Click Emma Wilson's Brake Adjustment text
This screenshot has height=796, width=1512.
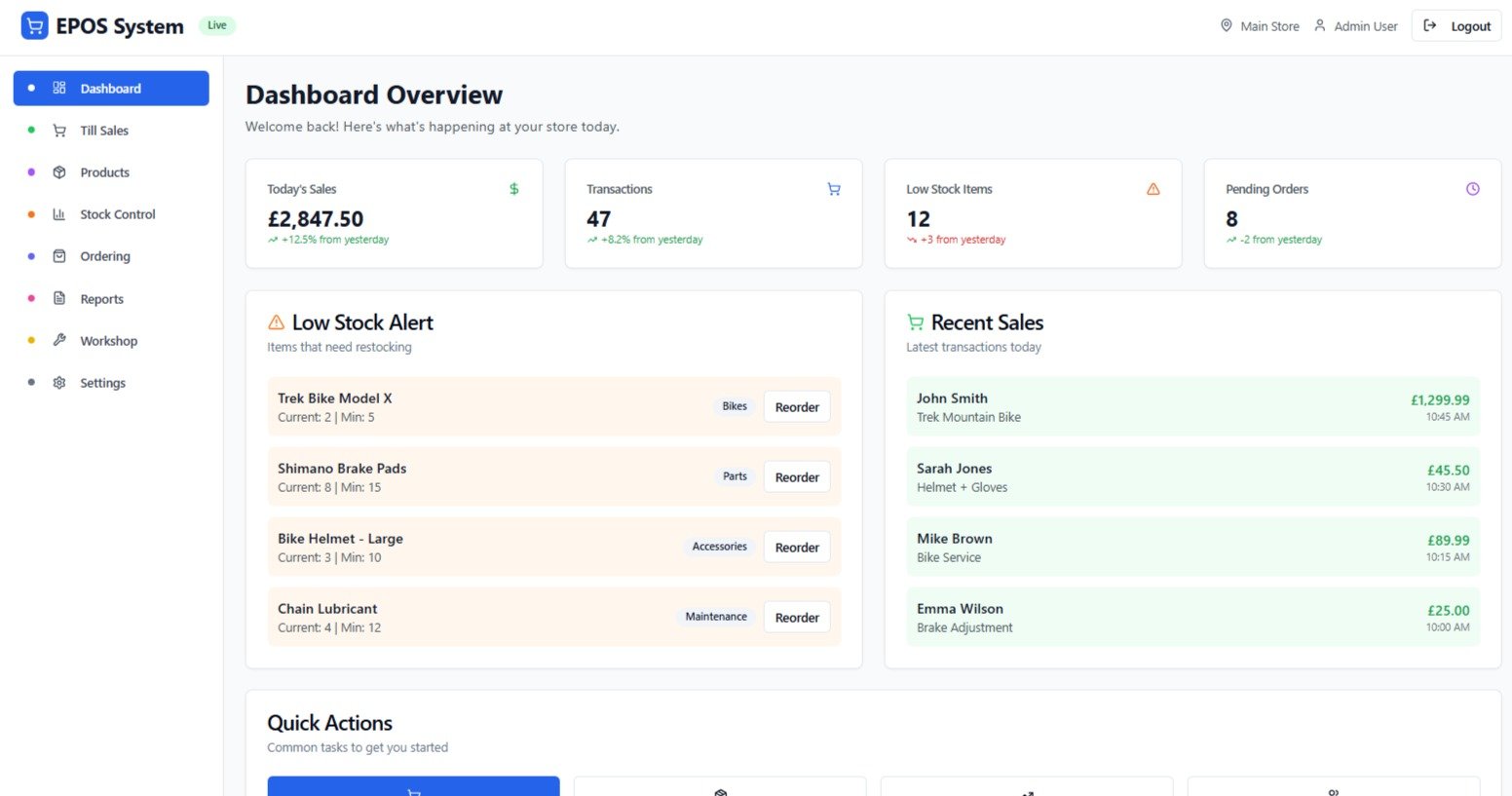[964, 627]
